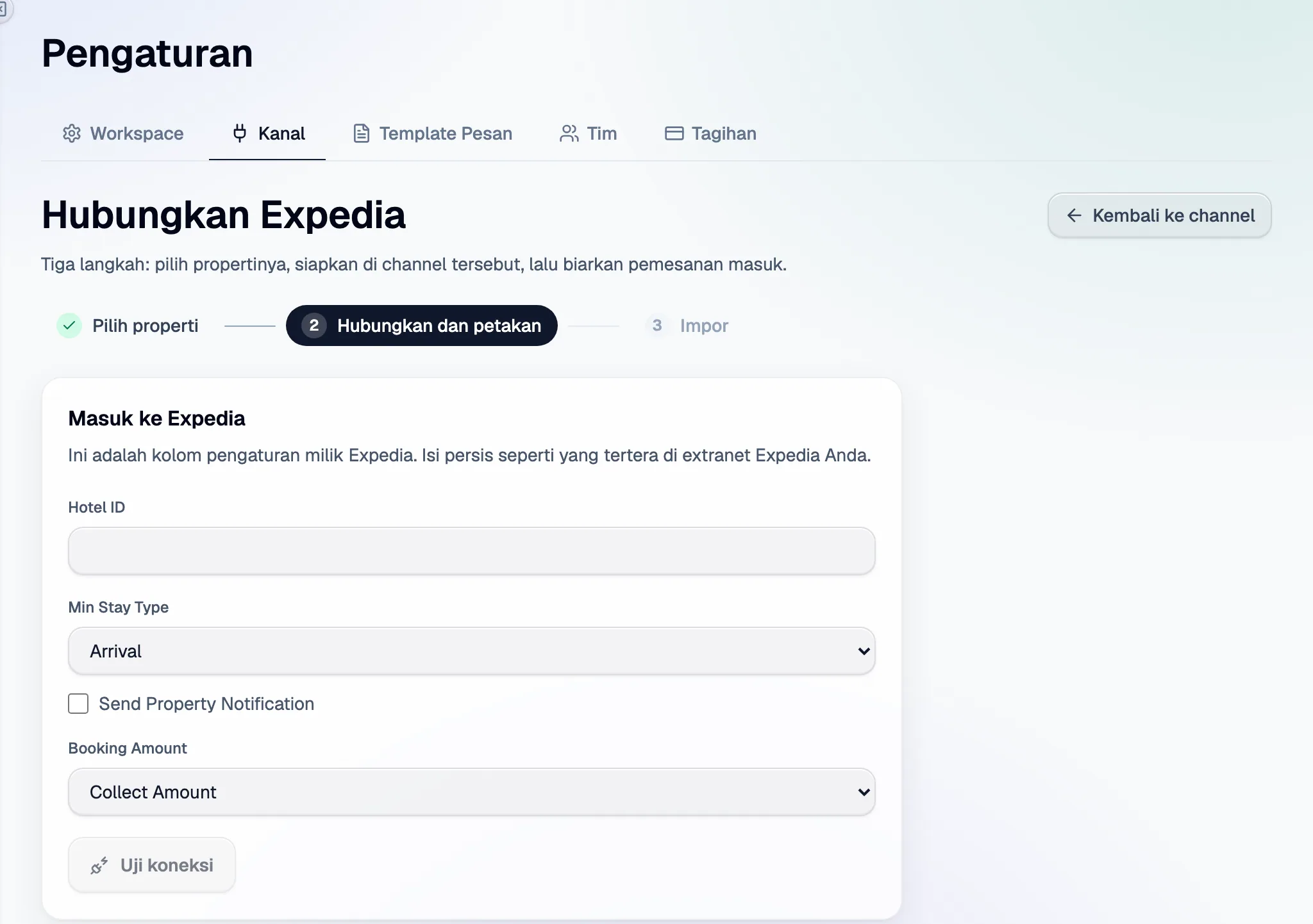Viewport: 1313px width, 924px height.
Task: Open the Workspace tab
Action: coord(123,133)
